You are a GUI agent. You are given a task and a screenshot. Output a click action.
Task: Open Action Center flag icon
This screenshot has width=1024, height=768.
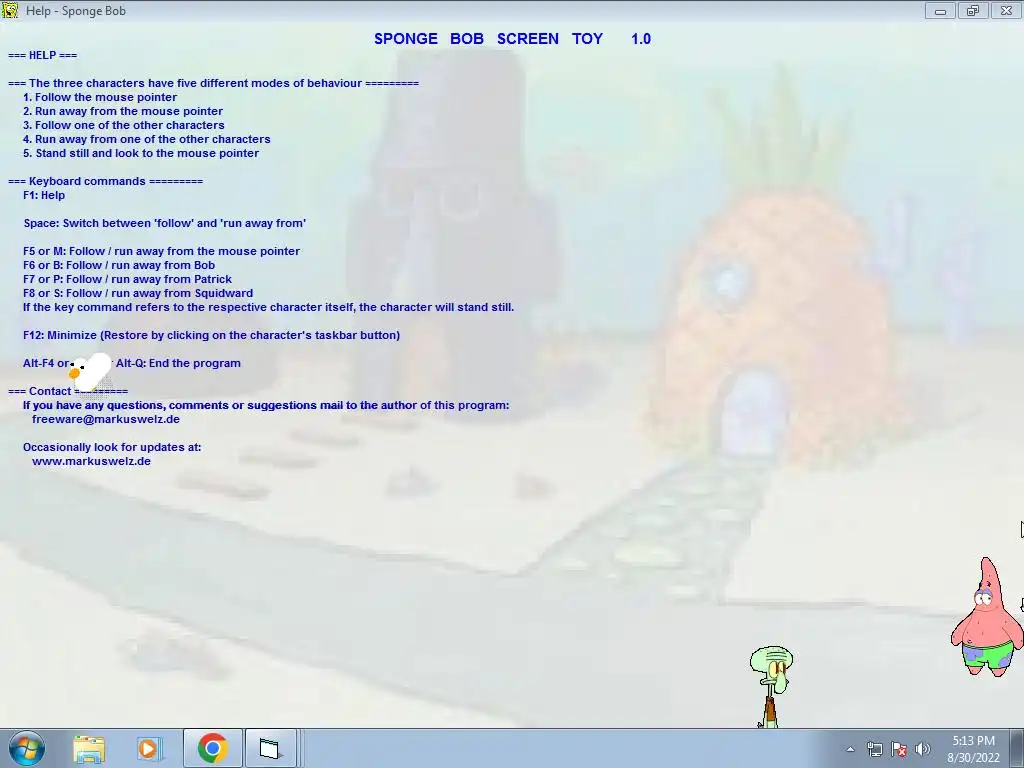pyautogui.click(x=899, y=749)
